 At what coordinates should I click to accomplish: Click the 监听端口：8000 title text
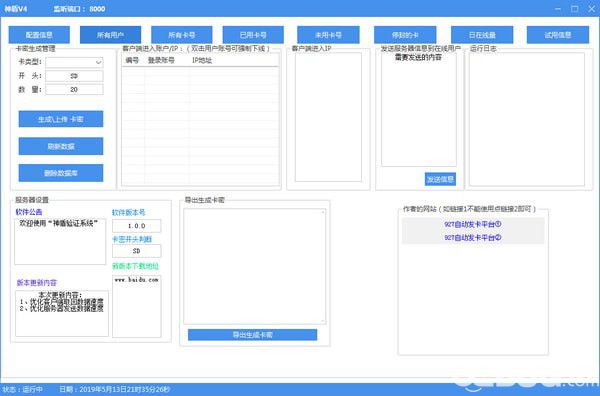pos(79,8)
